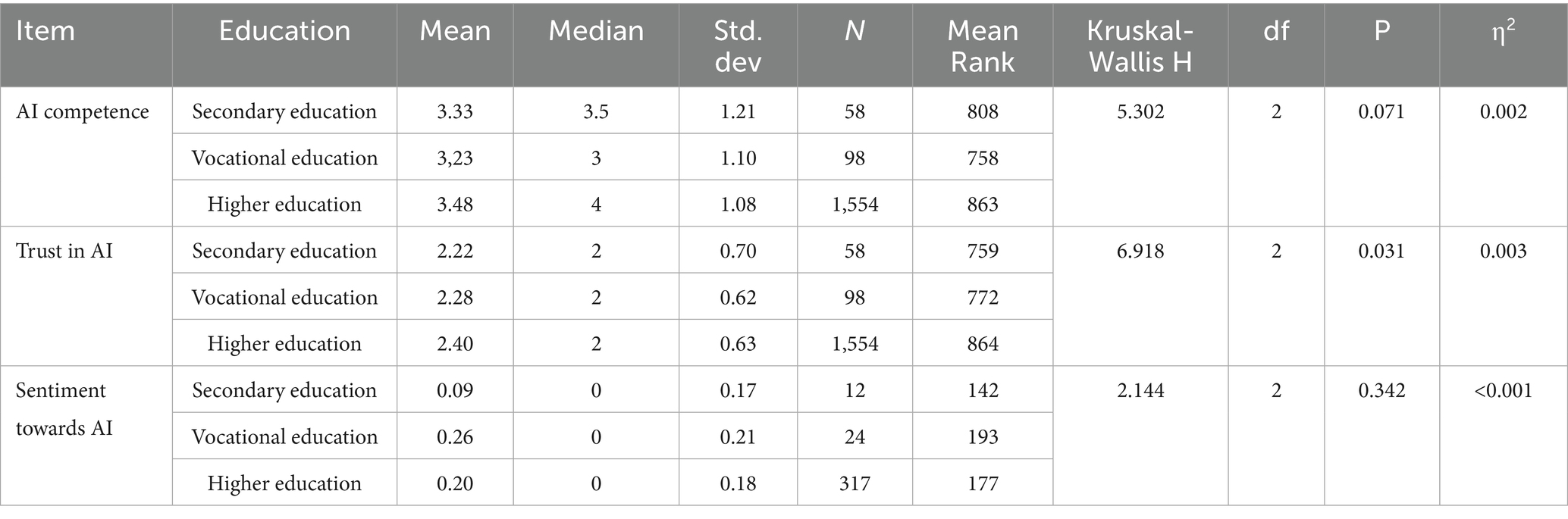This screenshot has width=1568, height=519.
Task: Select the η² column header
Action: coord(1503,31)
